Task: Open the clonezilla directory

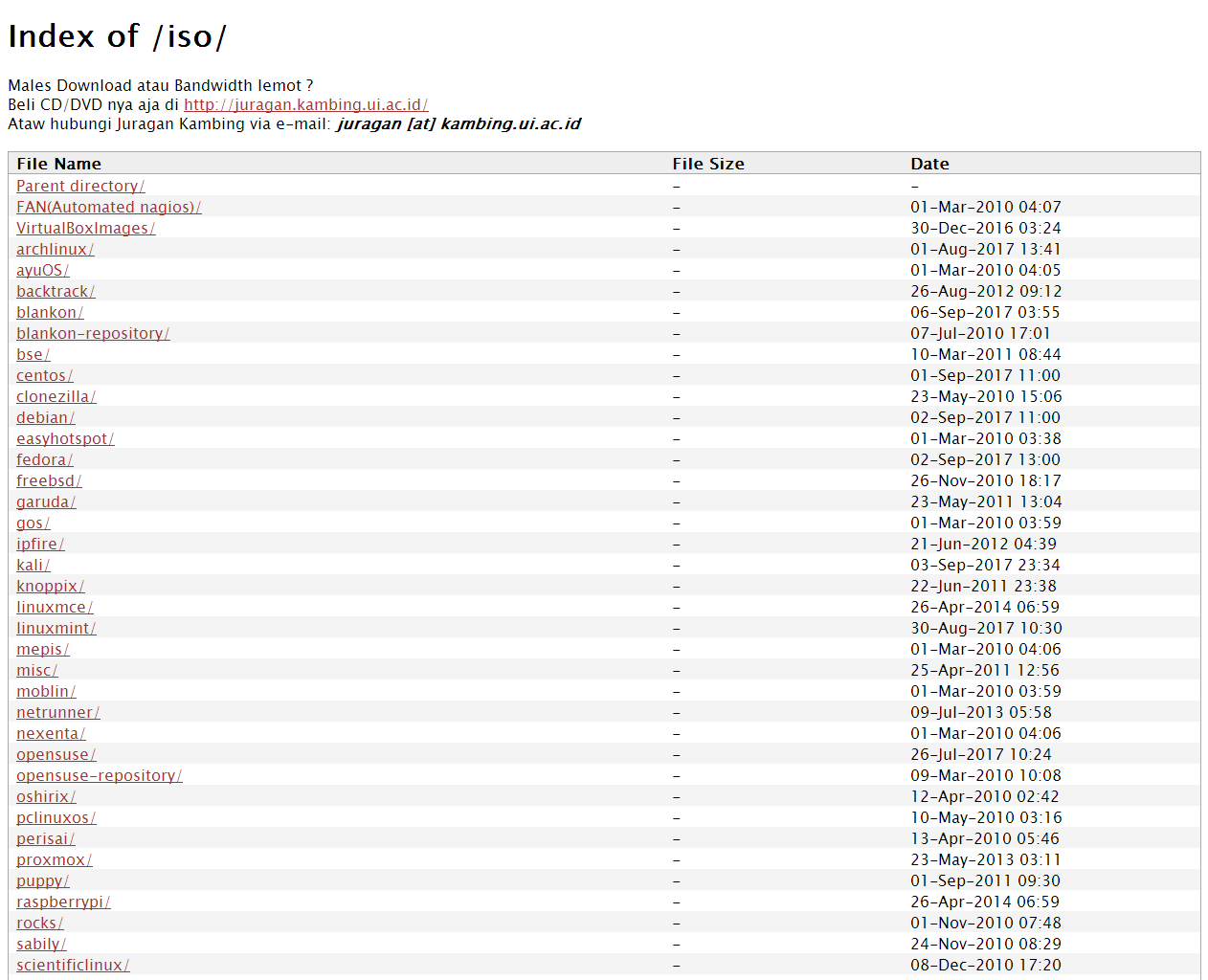Action: pyautogui.click(x=56, y=396)
